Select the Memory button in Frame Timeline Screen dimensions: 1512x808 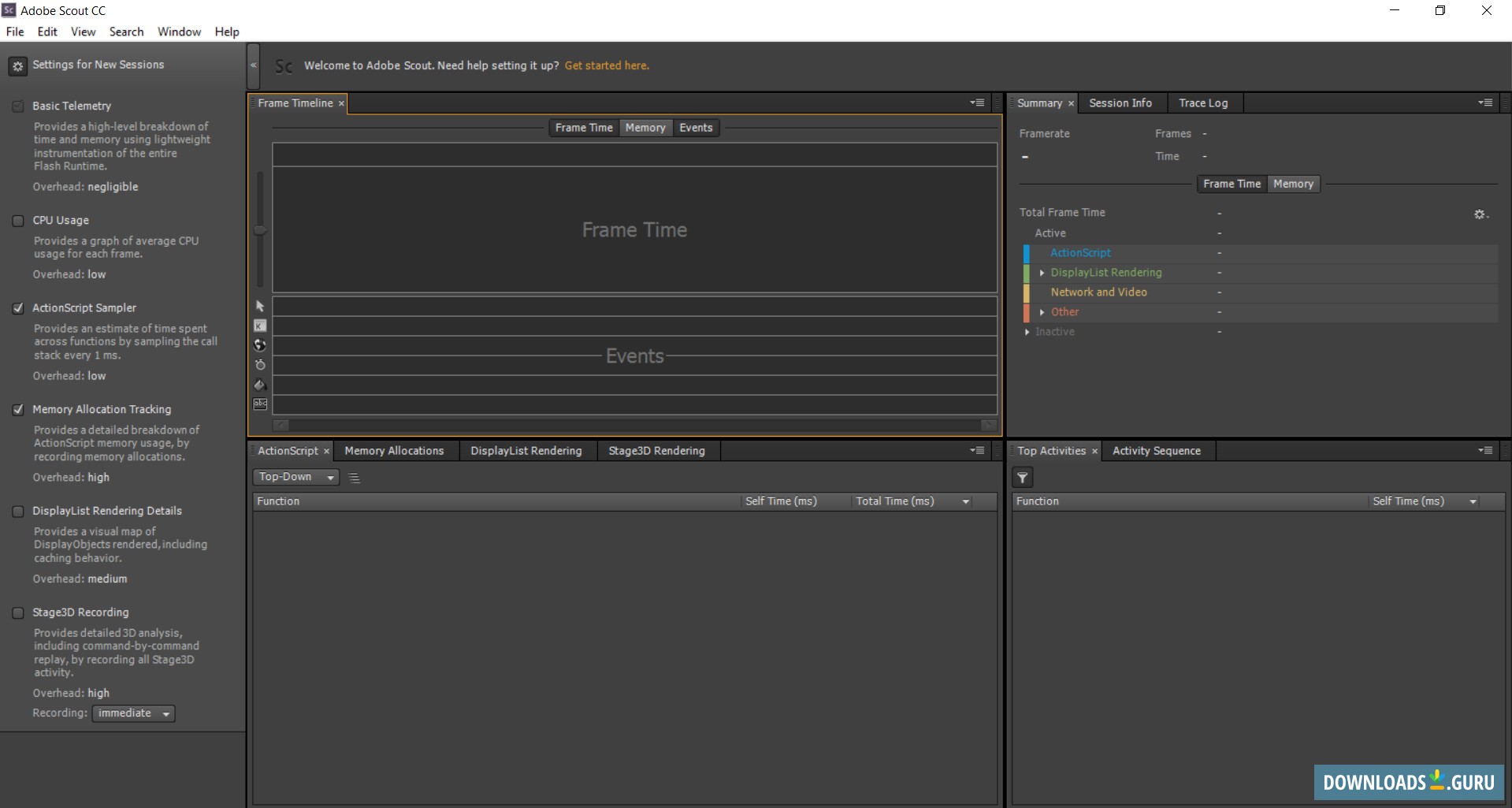coord(645,128)
